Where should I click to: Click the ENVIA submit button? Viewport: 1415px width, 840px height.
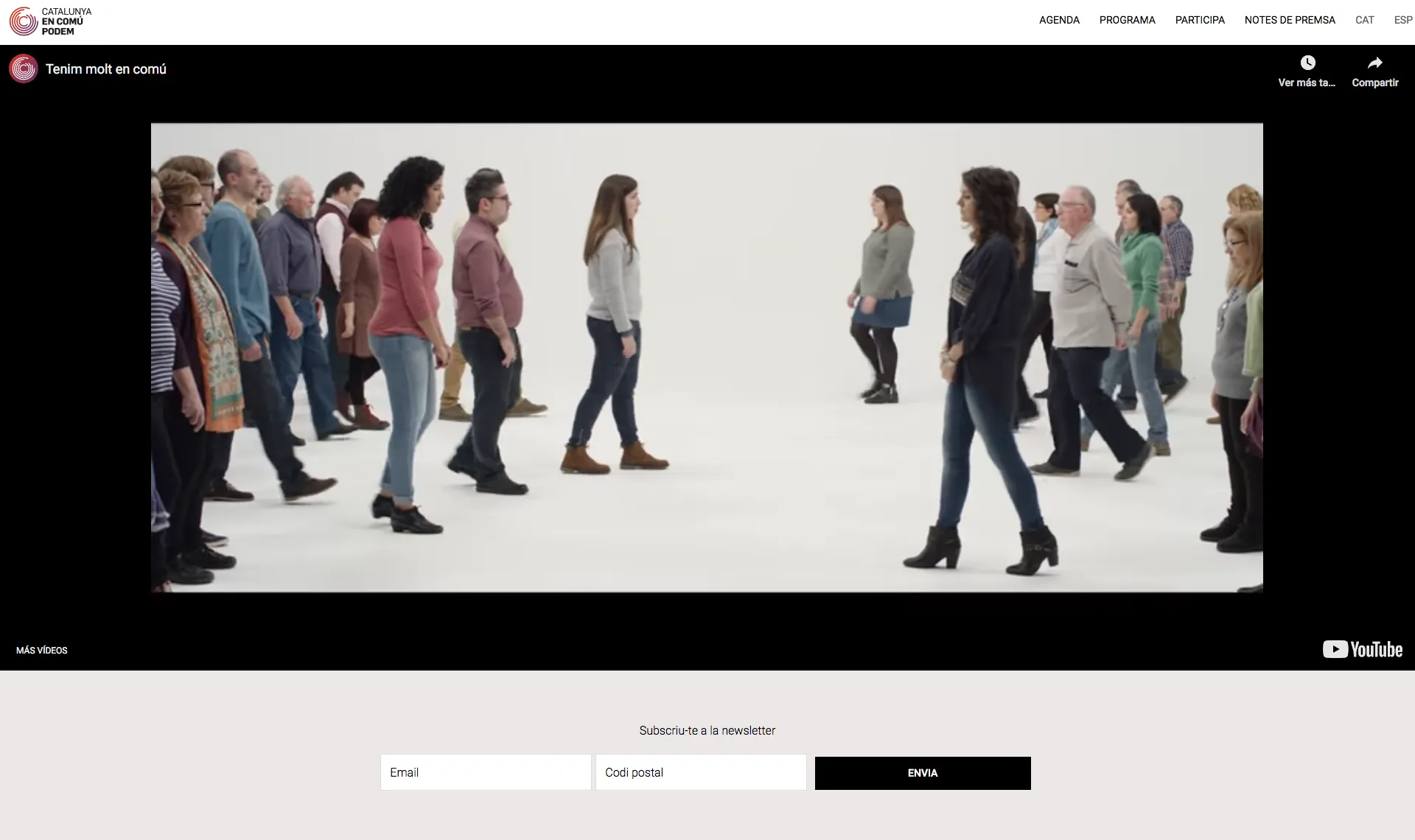click(x=923, y=772)
